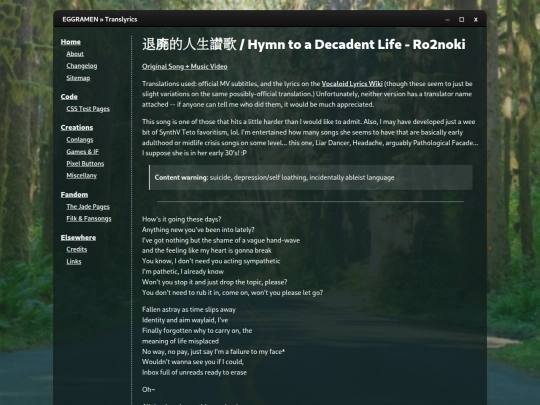This screenshot has height=405, width=540.
Task: Open The Jade Pages link
Action: 88,207
